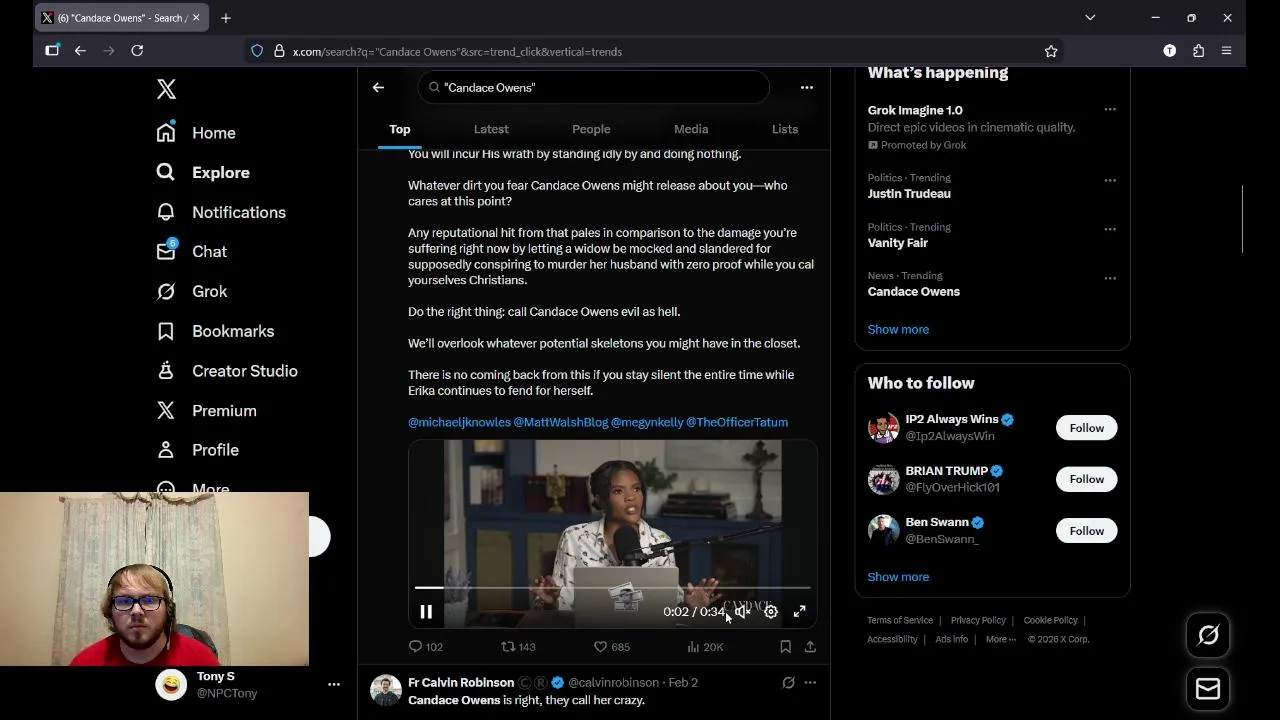Viewport: 1280px width, 720px height.
Task: View analytics showing 20K views
Action: click(704, 647)
